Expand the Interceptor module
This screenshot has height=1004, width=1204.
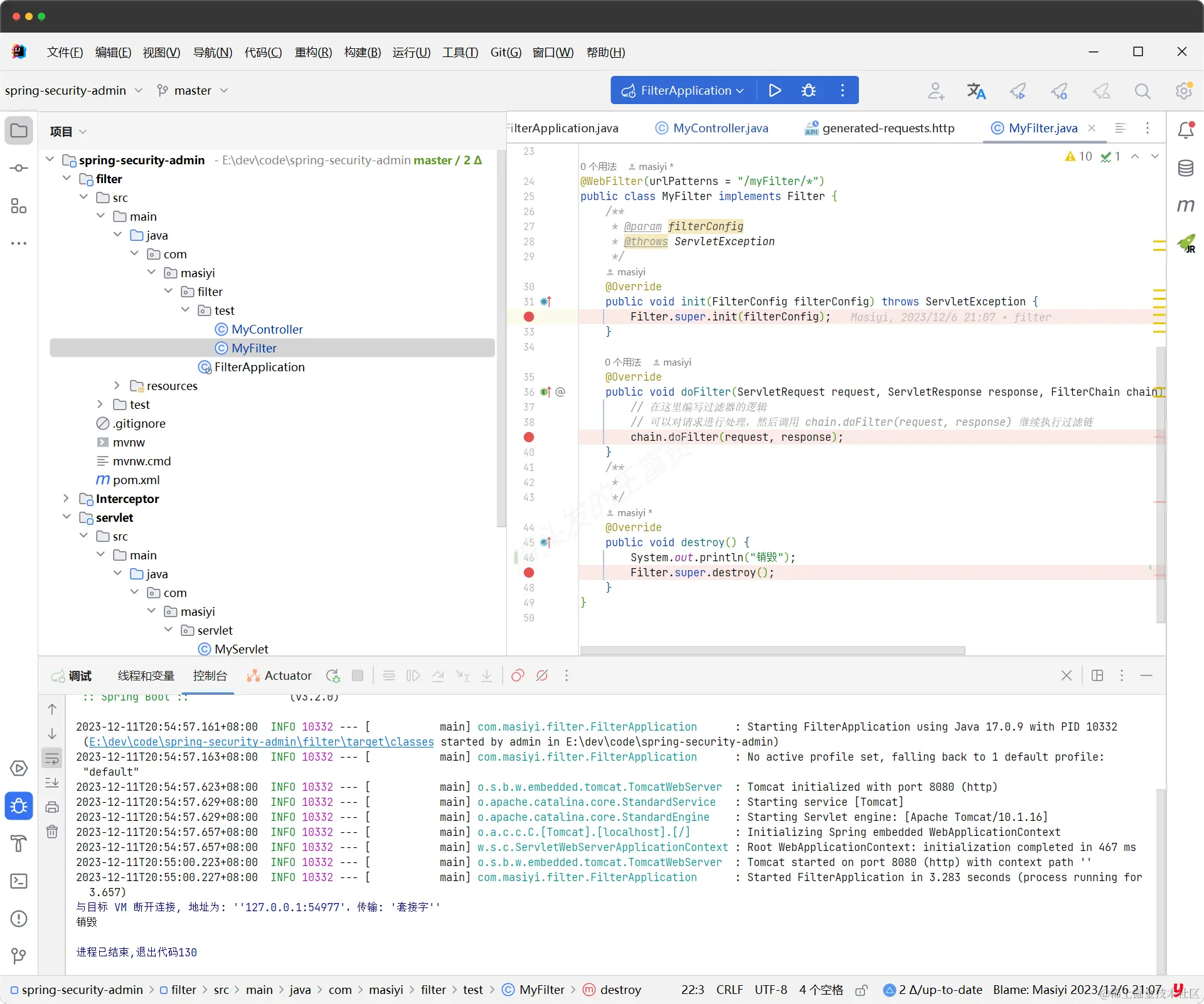[66, 499]
